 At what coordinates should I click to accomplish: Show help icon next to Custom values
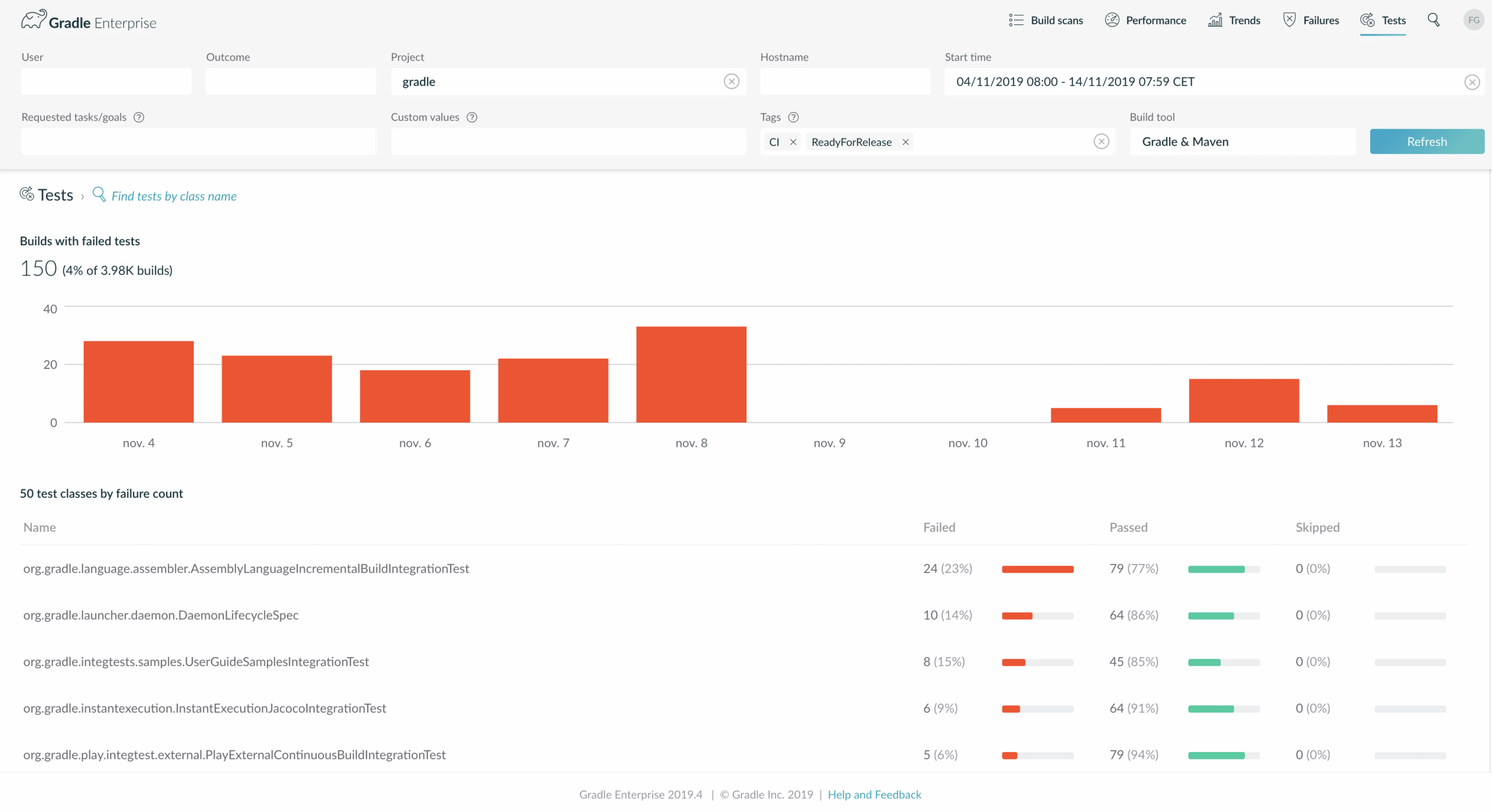click(472, 117)
